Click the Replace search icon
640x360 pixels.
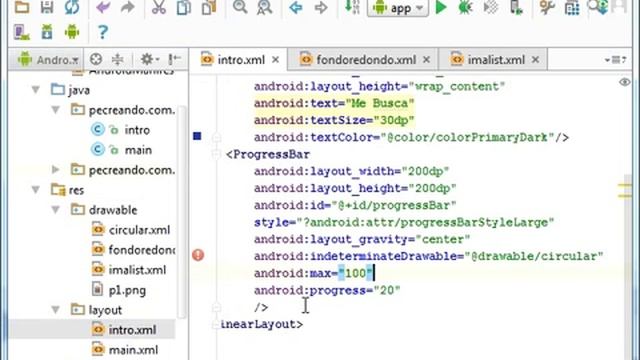(x=264, y=7)
